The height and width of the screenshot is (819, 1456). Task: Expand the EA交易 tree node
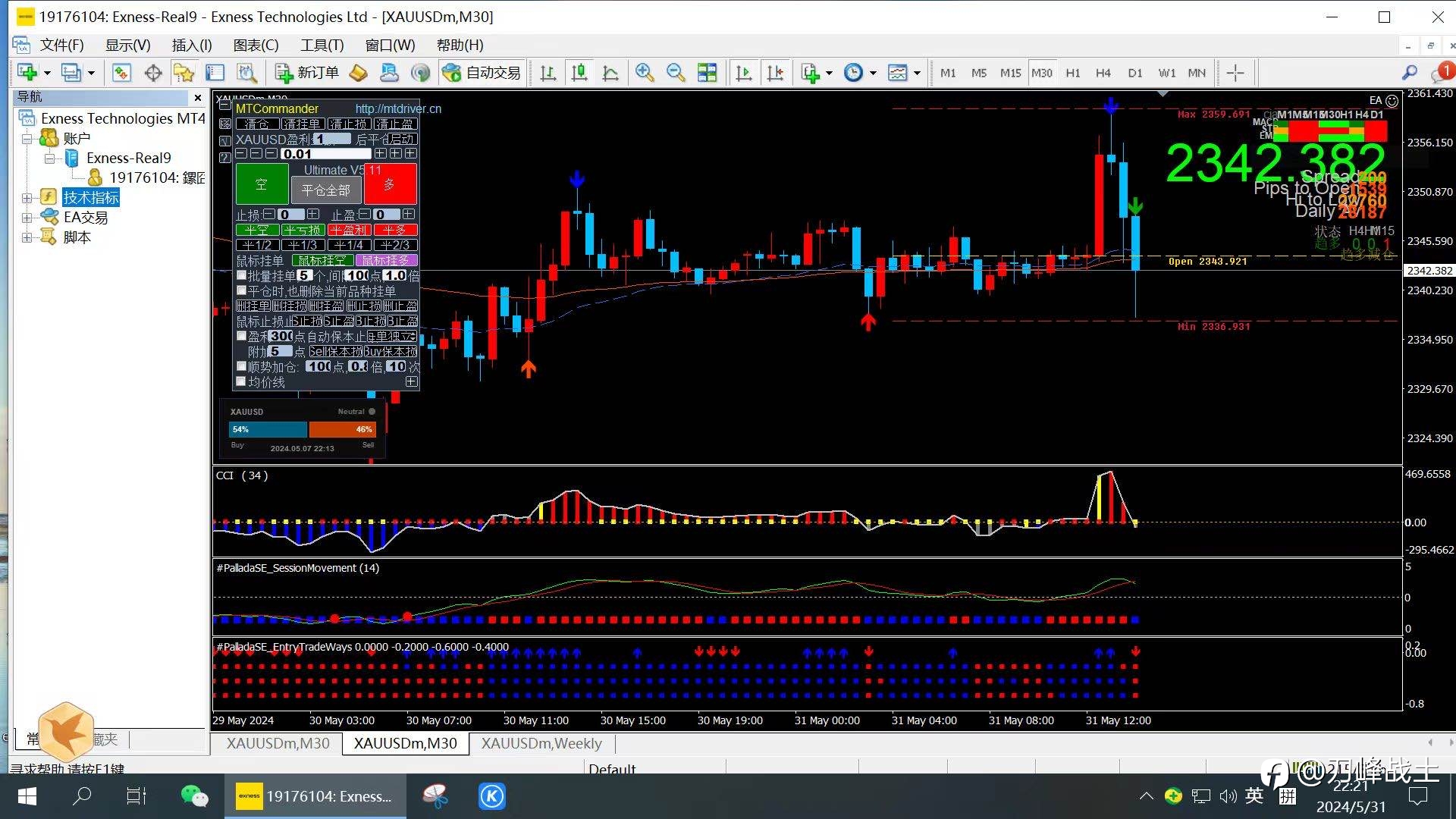27,218
